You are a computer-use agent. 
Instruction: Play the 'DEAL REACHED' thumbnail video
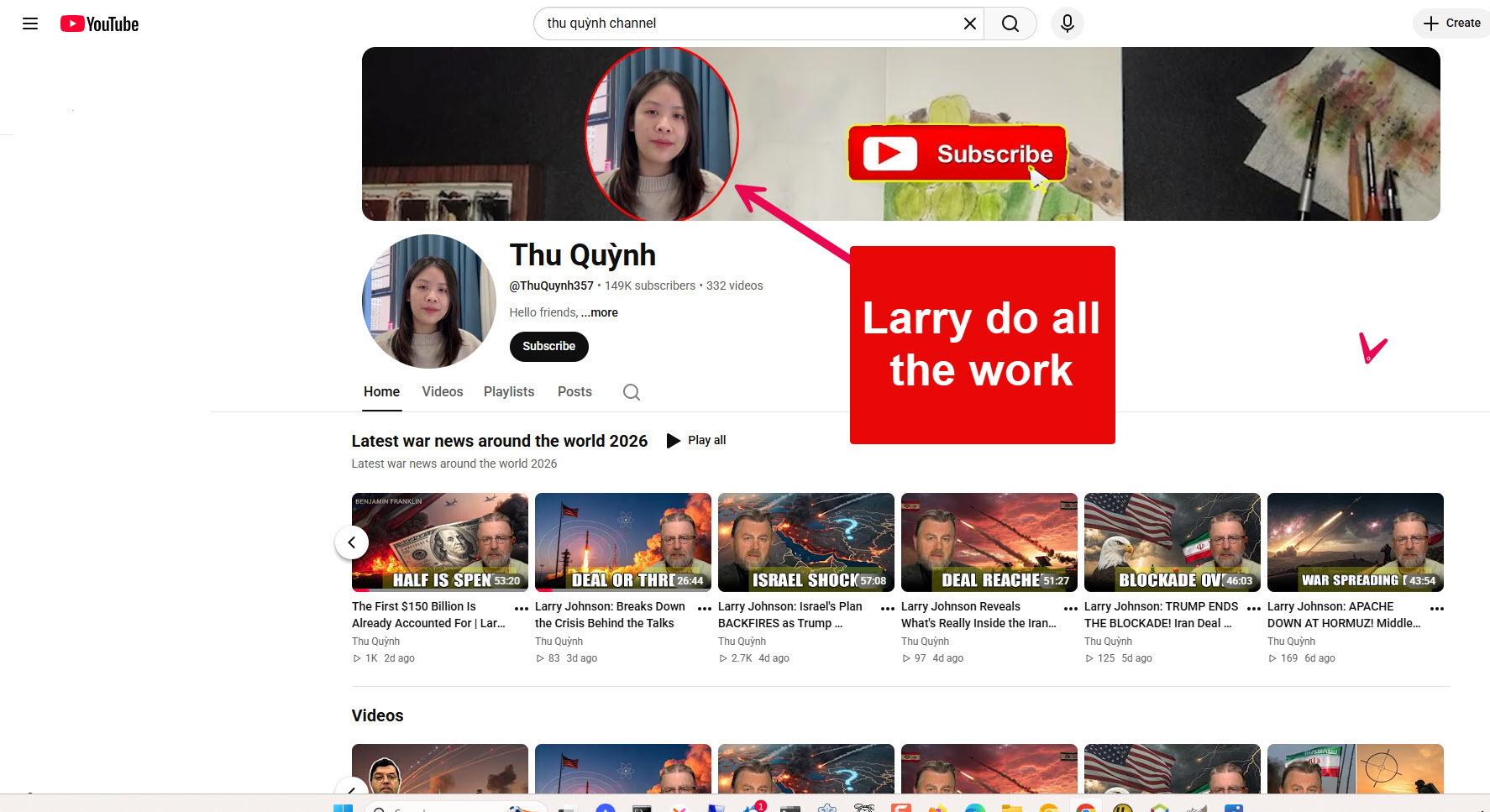pos(989,542)
